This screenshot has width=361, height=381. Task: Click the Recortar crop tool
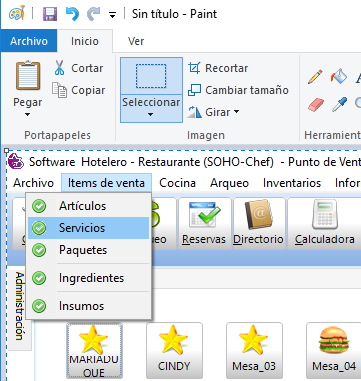[218, 68]
